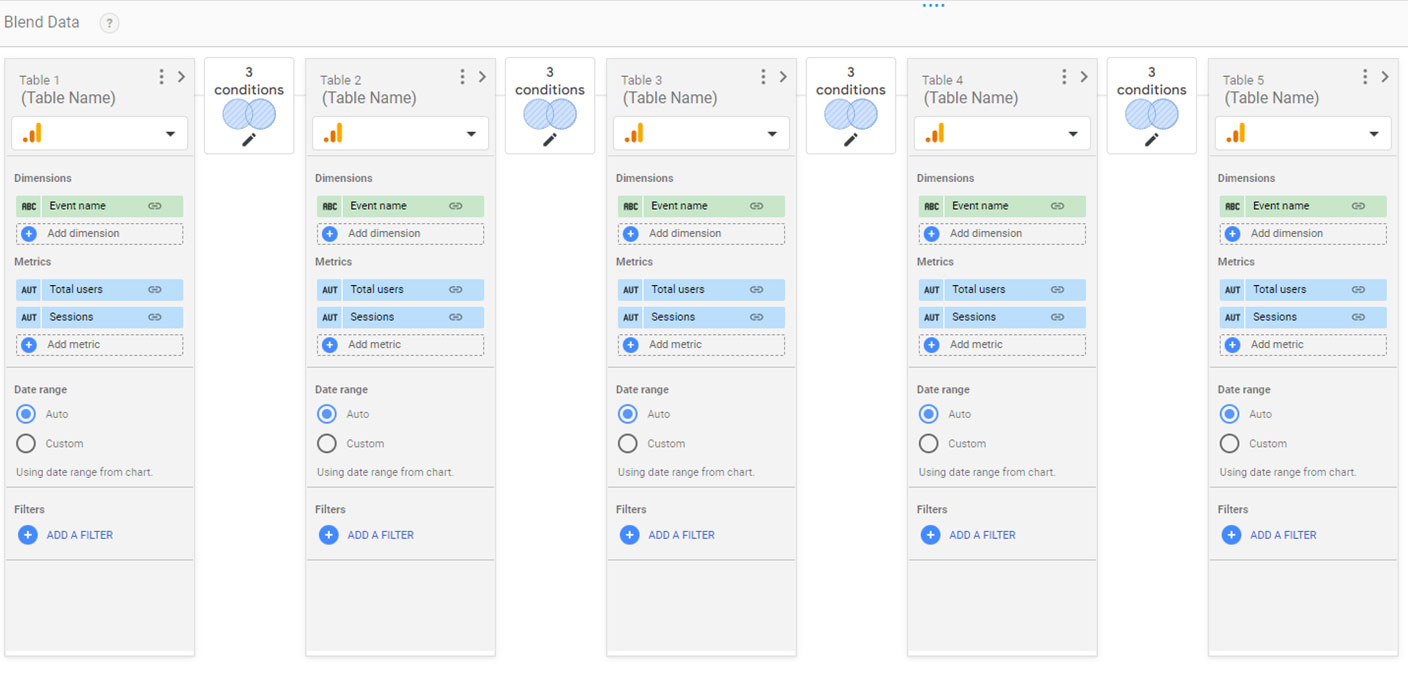This screenshot has width=1408, height=678.
Task: Choose Custom date range for Table 5
Action: tap(1230, 443)
